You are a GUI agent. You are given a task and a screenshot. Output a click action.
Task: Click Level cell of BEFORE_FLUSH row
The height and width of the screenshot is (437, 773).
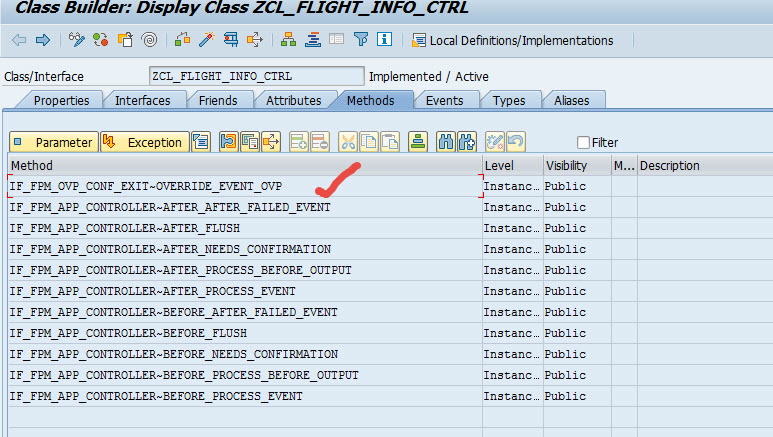tap(513, 333)
